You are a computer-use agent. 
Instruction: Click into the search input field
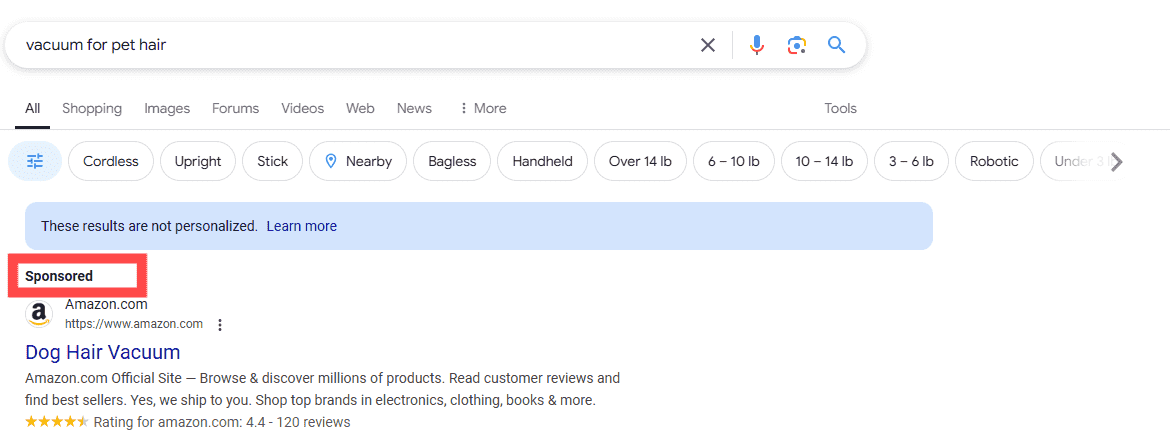[350, 45]
